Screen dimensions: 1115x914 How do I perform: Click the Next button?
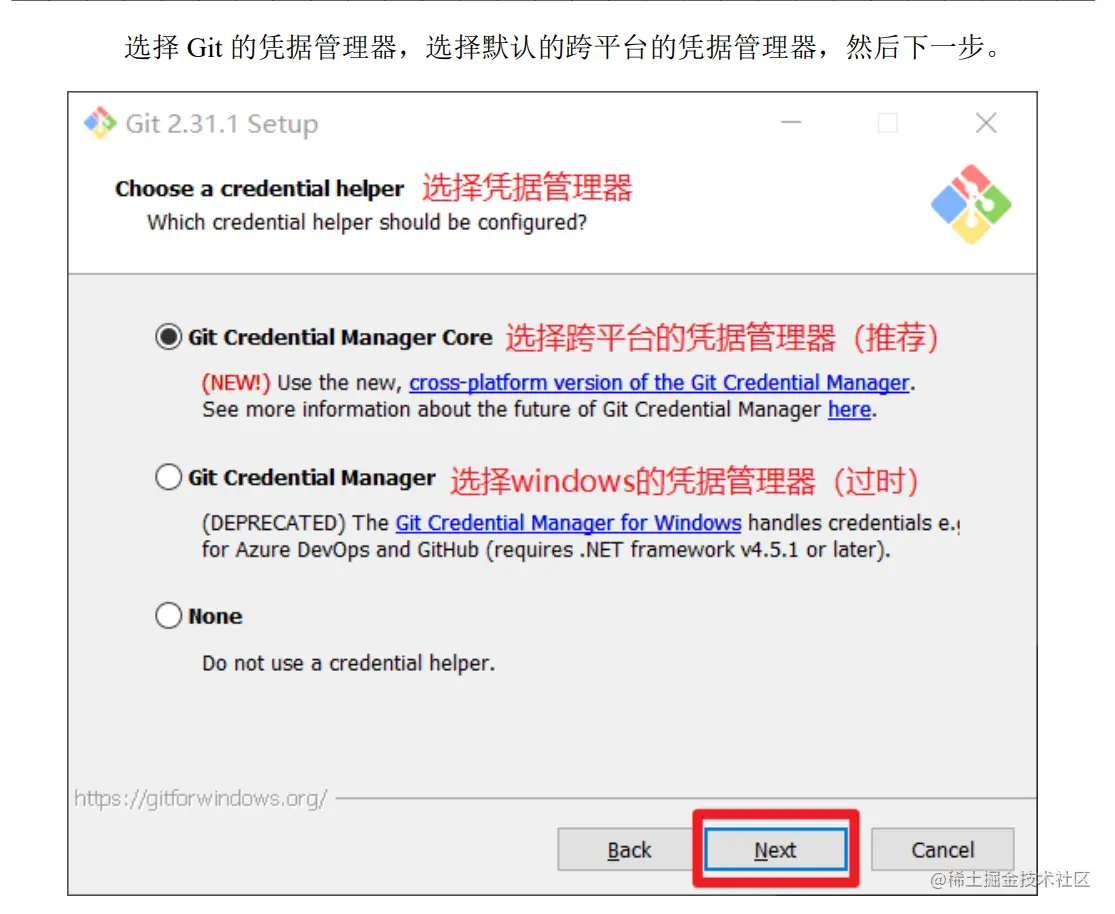[x=775, y=849]
